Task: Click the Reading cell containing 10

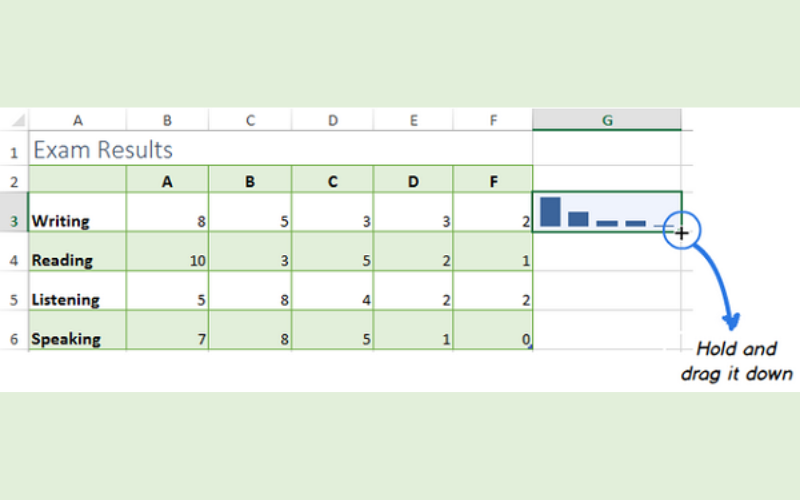Action: point(167,260)
